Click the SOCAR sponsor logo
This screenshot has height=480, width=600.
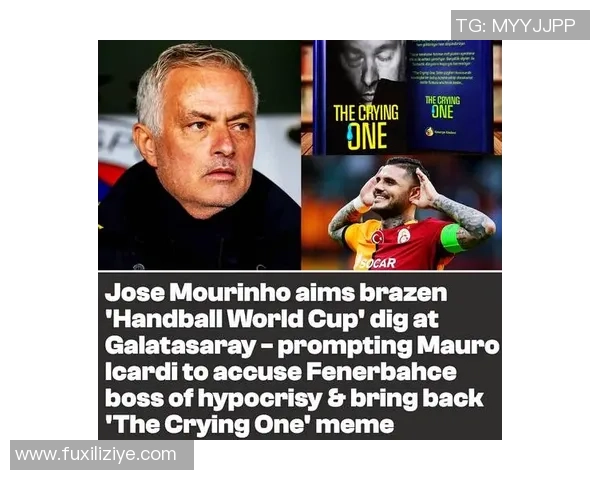coord(377,263)
